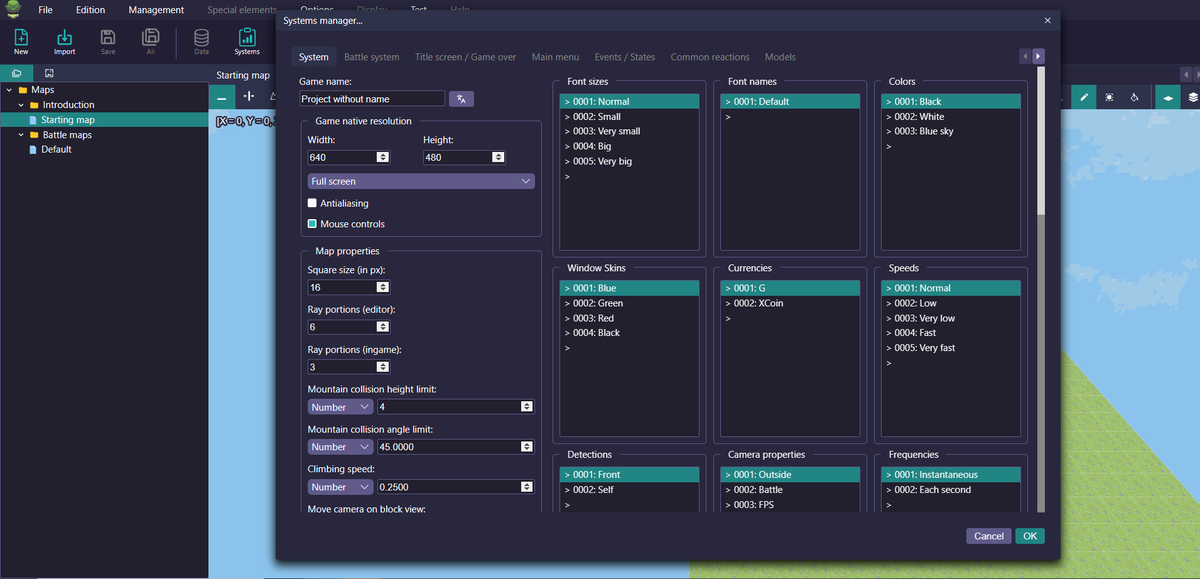Click the translate button next to game name
1200x579 pixels.
pyautogui.click(x=461, y=99)
